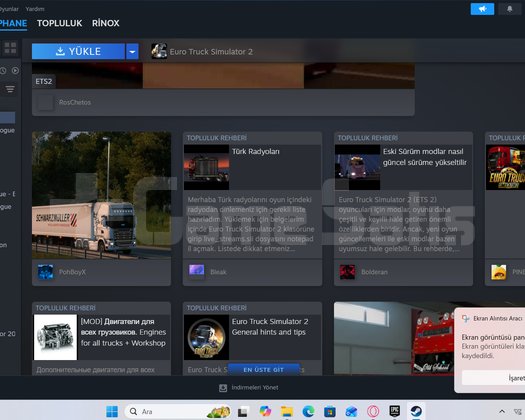Click General hints and tips round logo thumbnail
This screenshot has height=420, width=525.
tap(207, 337)
